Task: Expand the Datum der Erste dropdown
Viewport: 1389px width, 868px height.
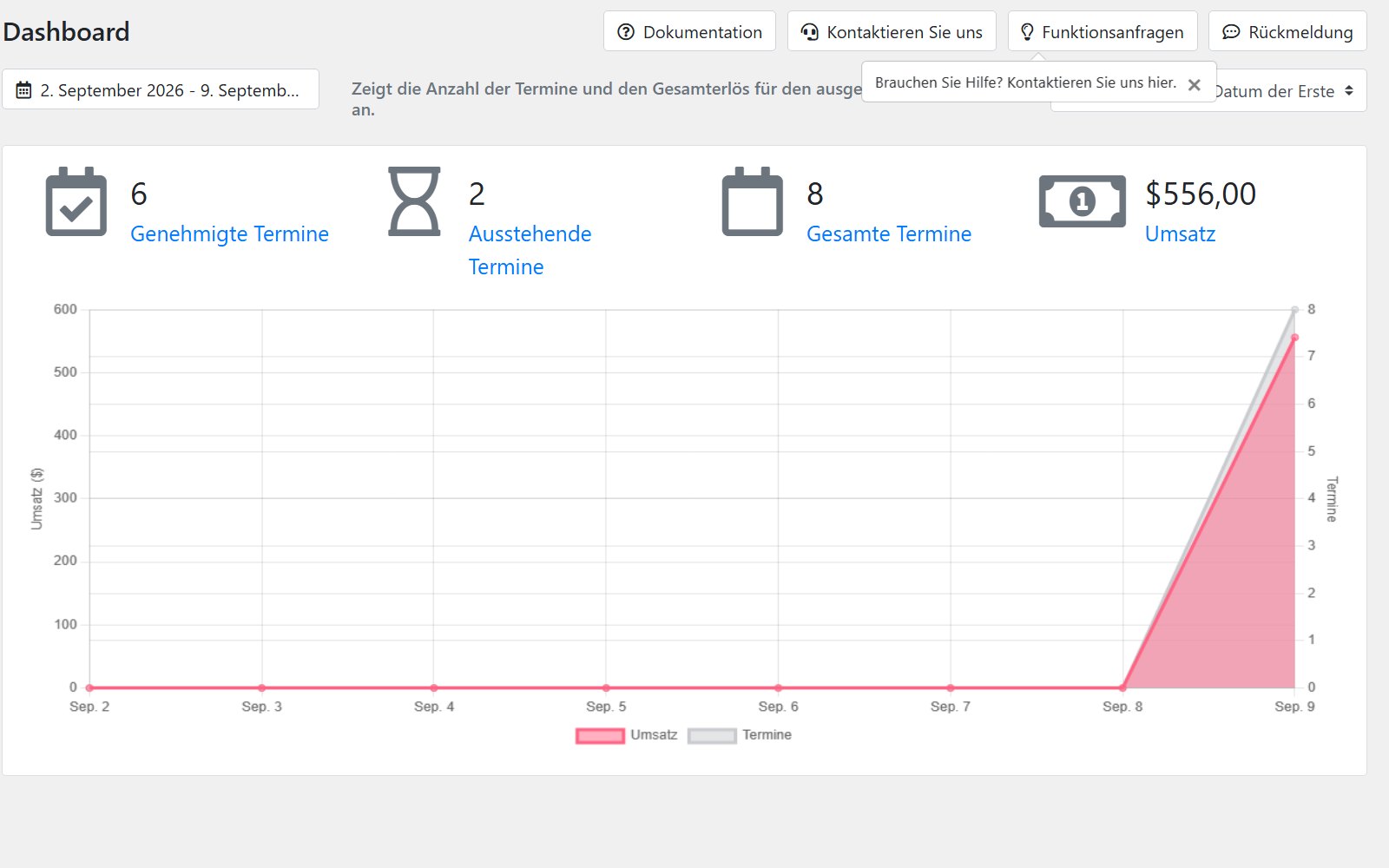Action: point(1285,90)
